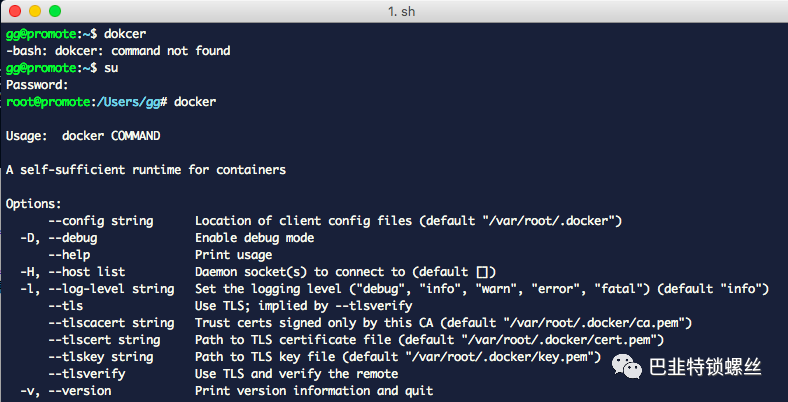Viewport: 788px width, 402px height.
Task: Click the 'su' command on the third line
Action: coord(111,68)
